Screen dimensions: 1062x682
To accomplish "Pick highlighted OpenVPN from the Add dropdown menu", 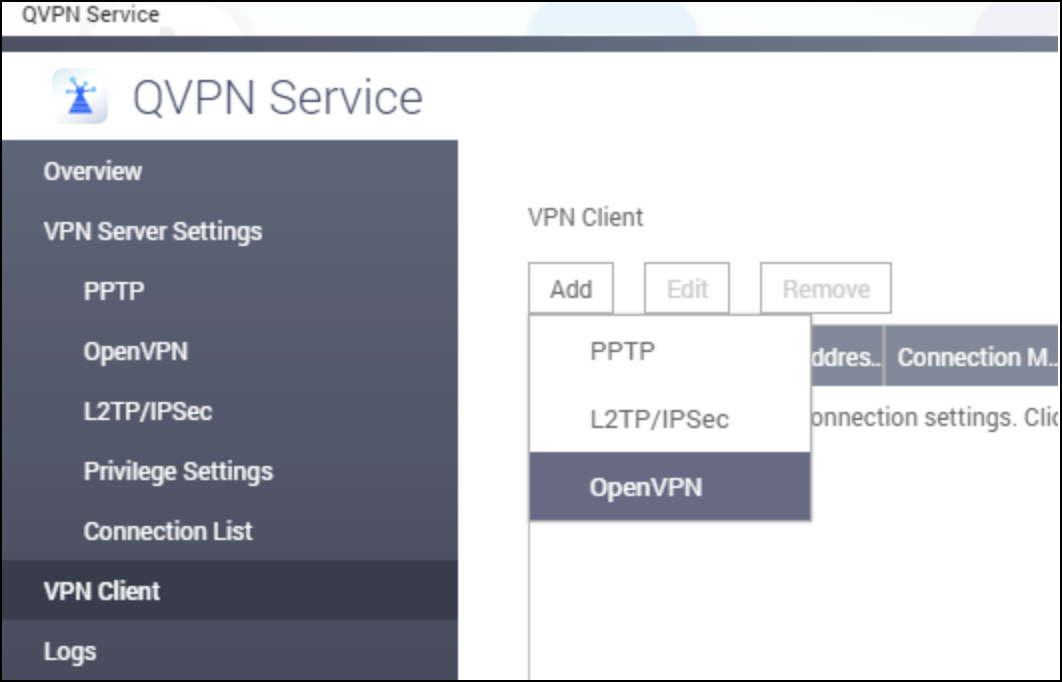I will click(646, 487).
